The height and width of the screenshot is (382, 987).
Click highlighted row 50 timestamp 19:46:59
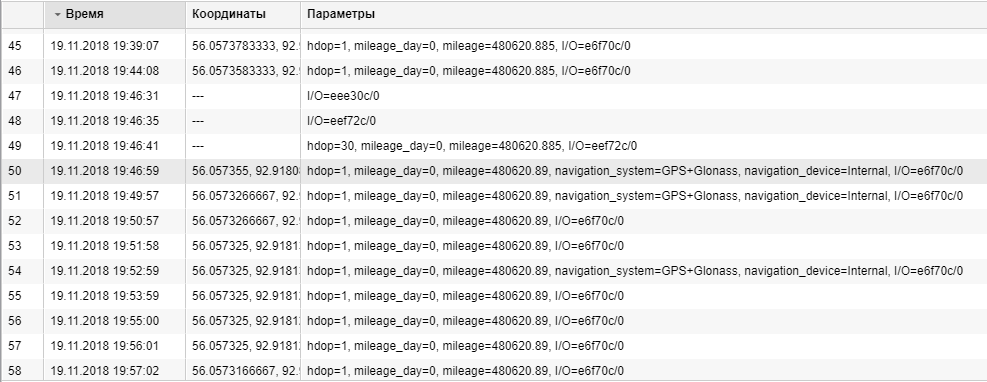click(104, 171)
